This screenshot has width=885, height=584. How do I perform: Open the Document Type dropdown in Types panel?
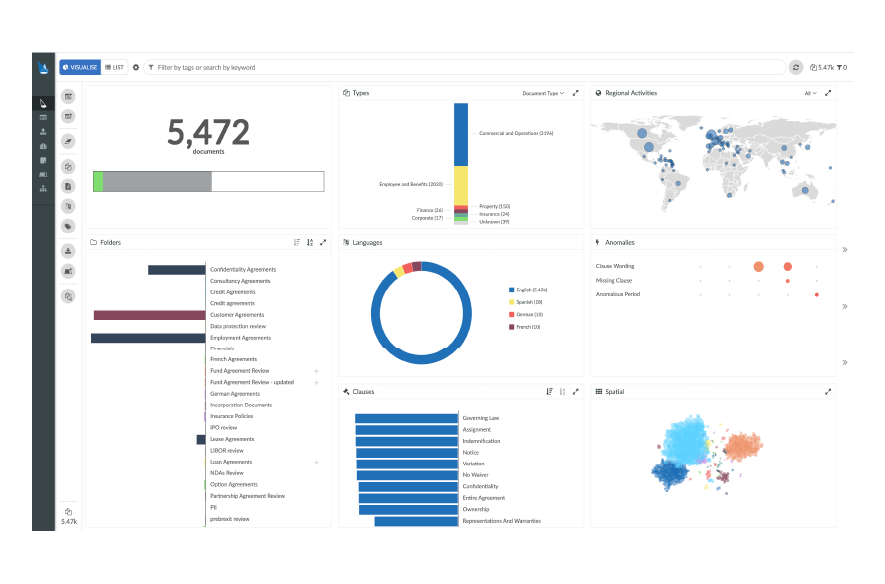point(543,93)
